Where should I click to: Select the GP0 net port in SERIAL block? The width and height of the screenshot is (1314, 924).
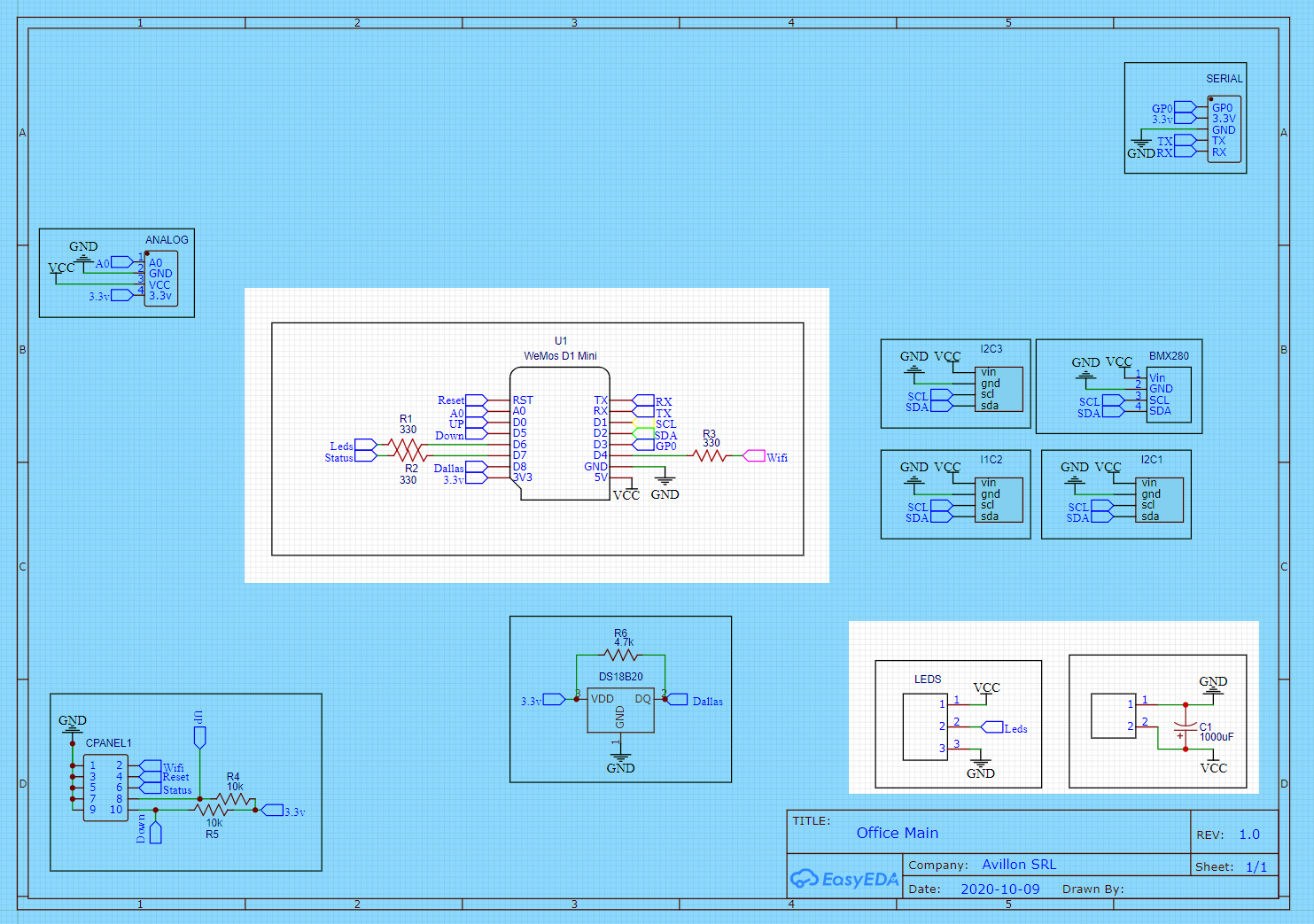coord(1185,107)
